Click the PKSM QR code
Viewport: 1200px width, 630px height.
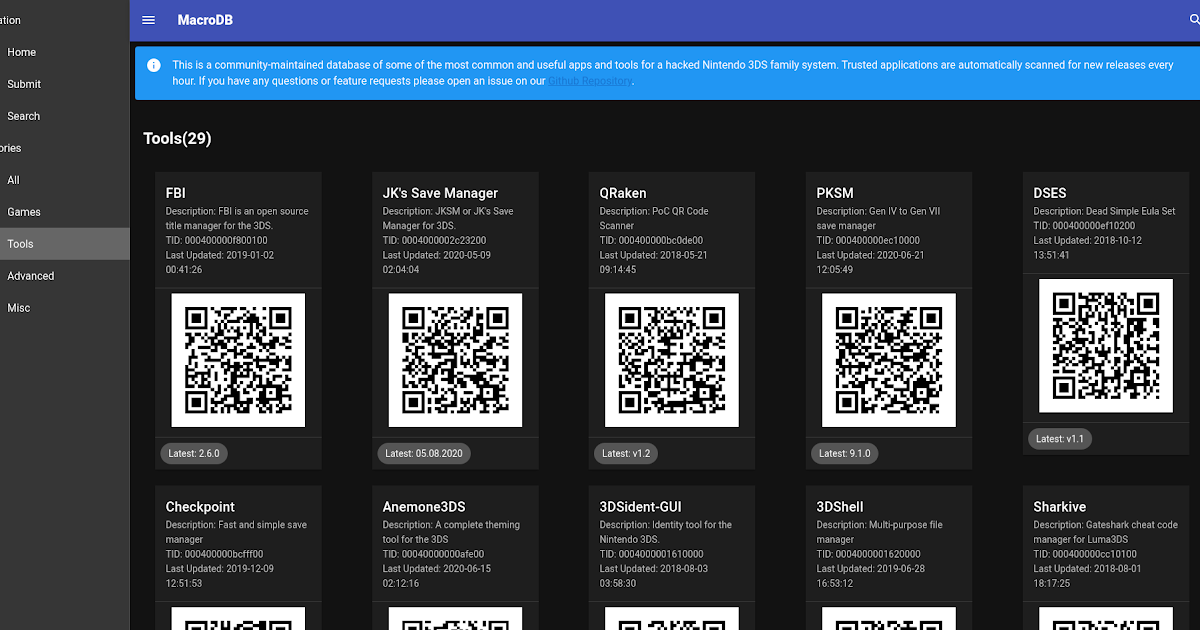[x=889, y=360]
